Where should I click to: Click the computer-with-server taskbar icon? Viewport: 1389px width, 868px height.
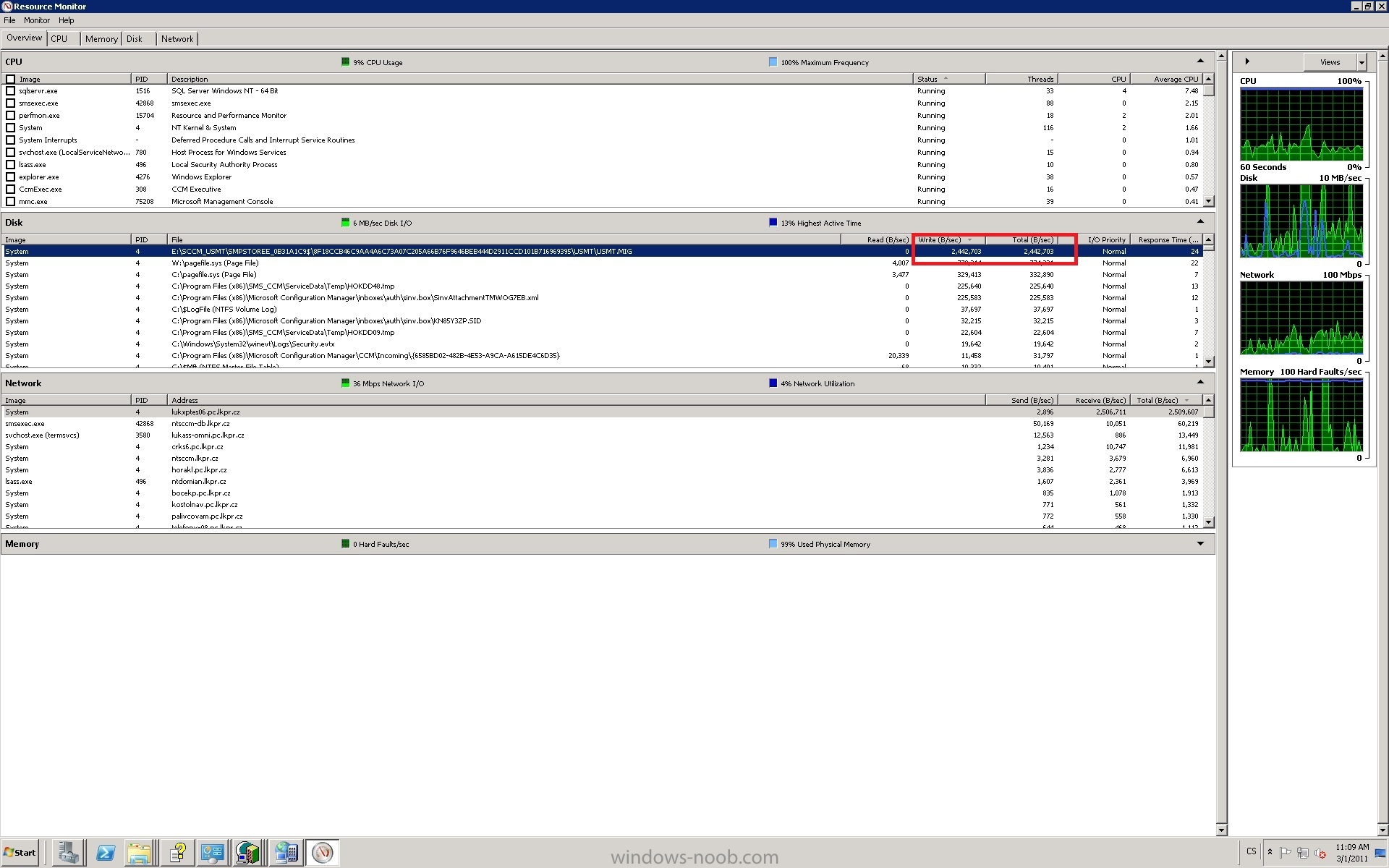[x=248, y=852]
